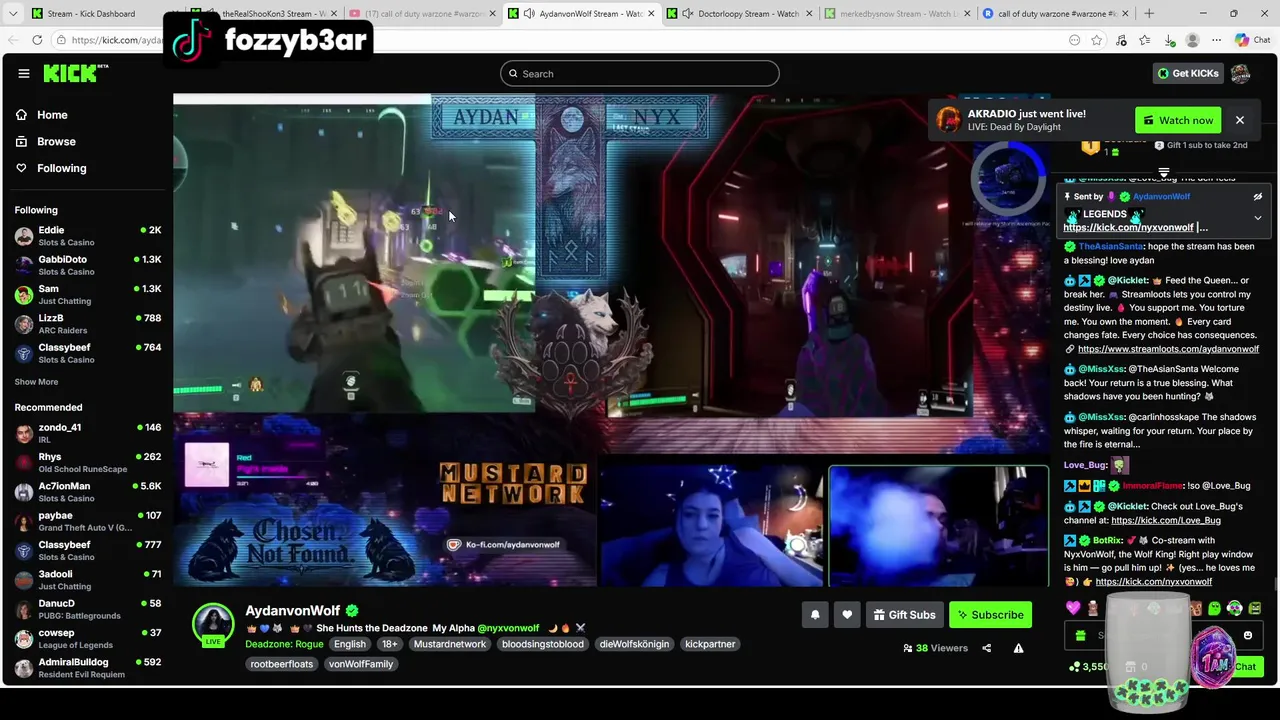Open the browser downloads icon

1169,40
